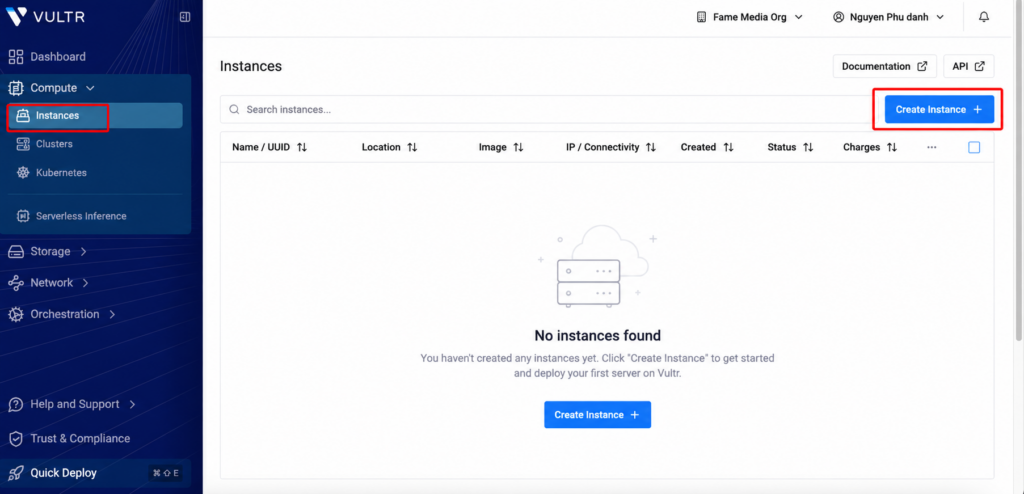The height and width of the screenshot is (494, 1024).
Task: Sort by Location column
Action: (x=389, y=148)
